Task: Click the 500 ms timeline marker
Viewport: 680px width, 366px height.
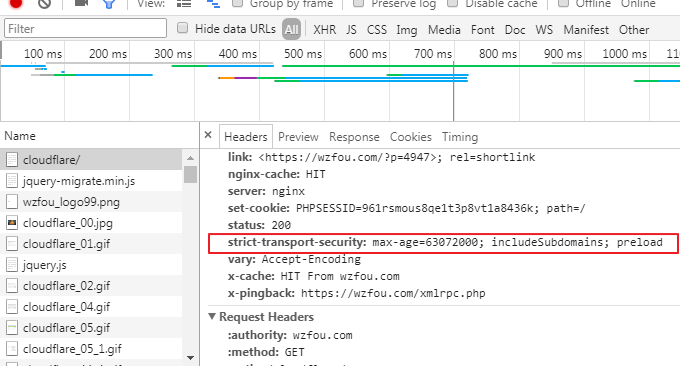Action: point(303,54)
